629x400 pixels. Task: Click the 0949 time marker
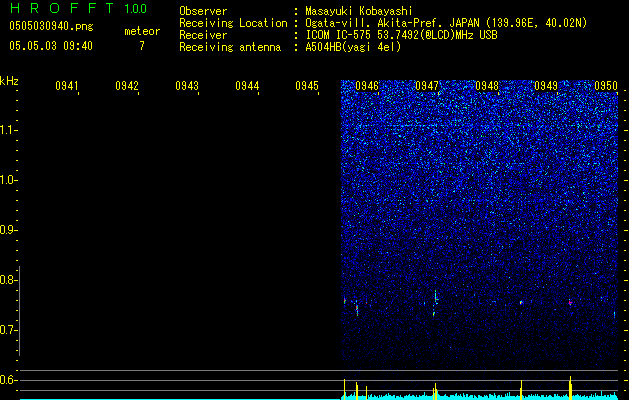546,86
